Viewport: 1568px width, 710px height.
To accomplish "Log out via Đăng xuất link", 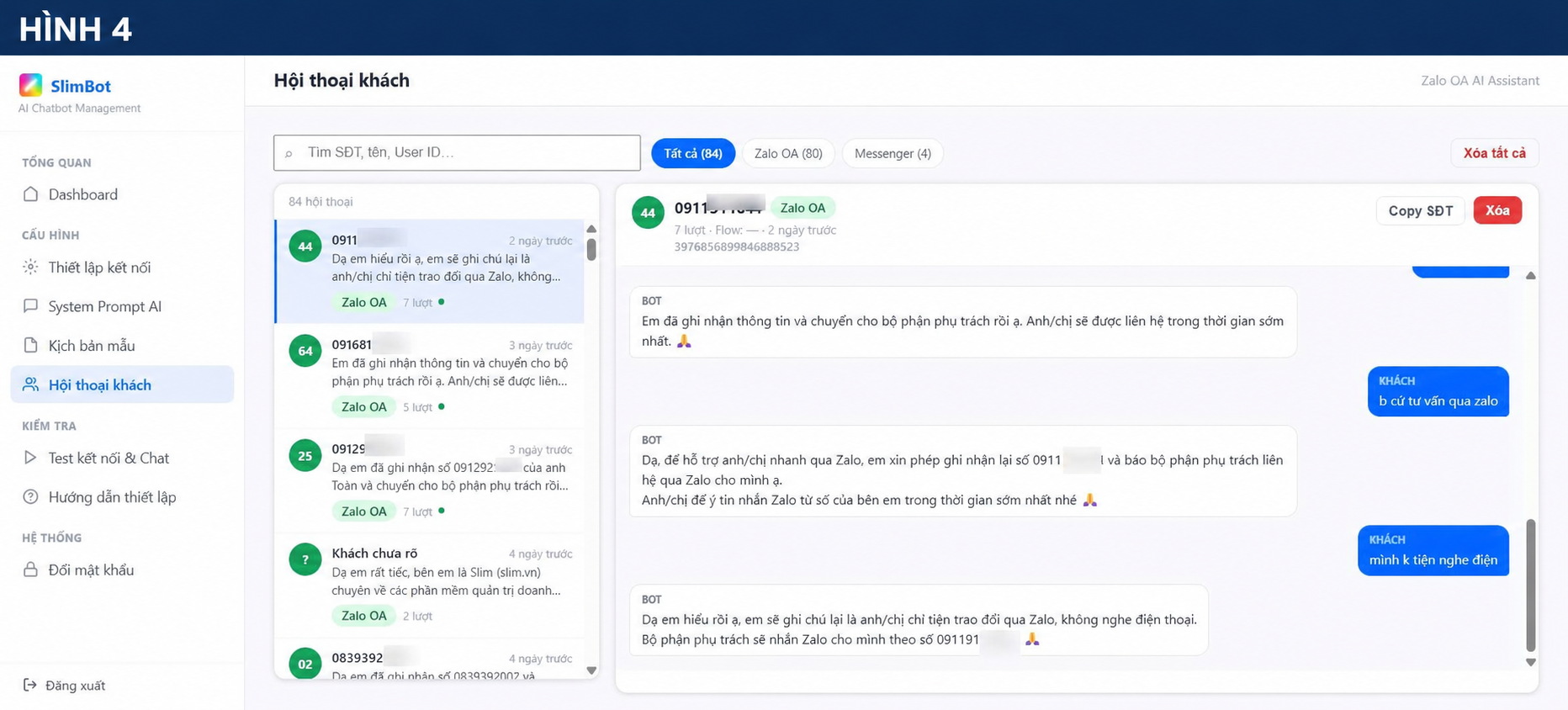I will [x=76, y=686].
